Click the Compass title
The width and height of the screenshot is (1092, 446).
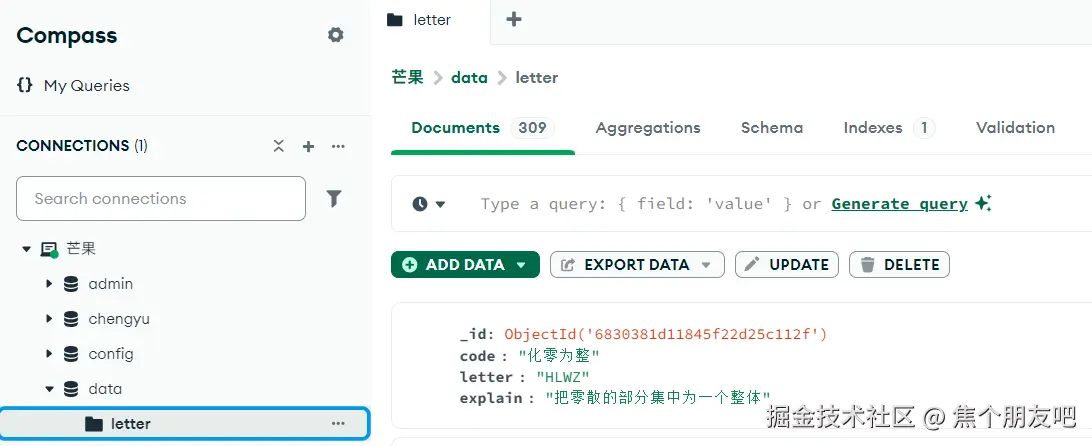point(67,36)
